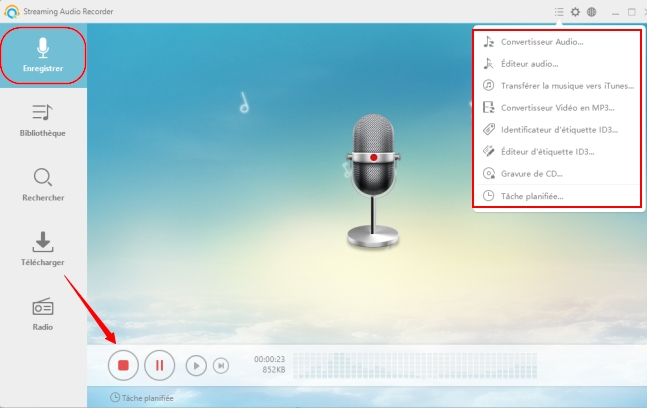Minimize the recorder window

pos(615,12)
